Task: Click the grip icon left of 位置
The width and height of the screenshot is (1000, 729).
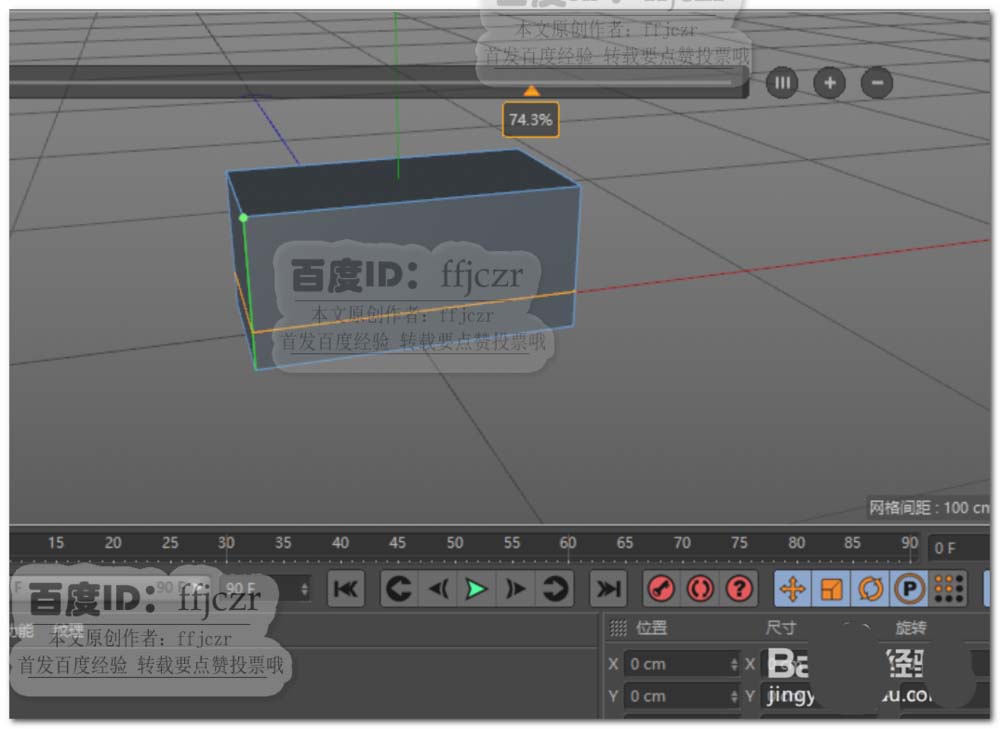Action: 618,628
